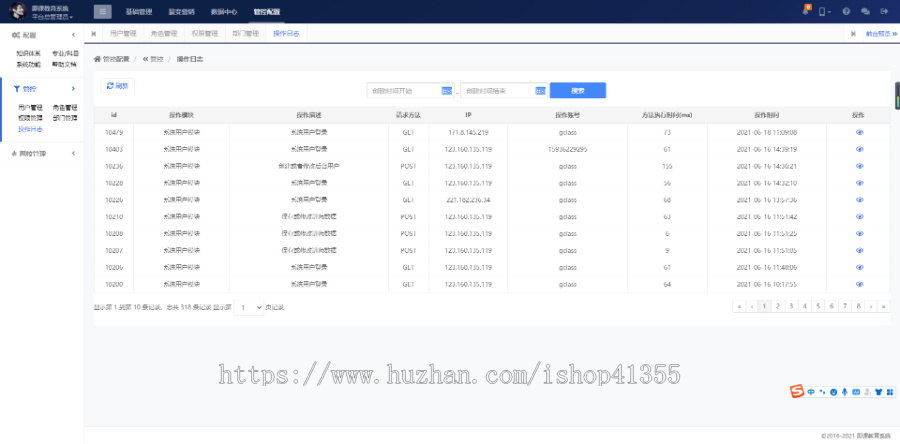Open 操作日志 in the sidebar
The width and height of the screenshot is (900, 444).
coord(30,129)
